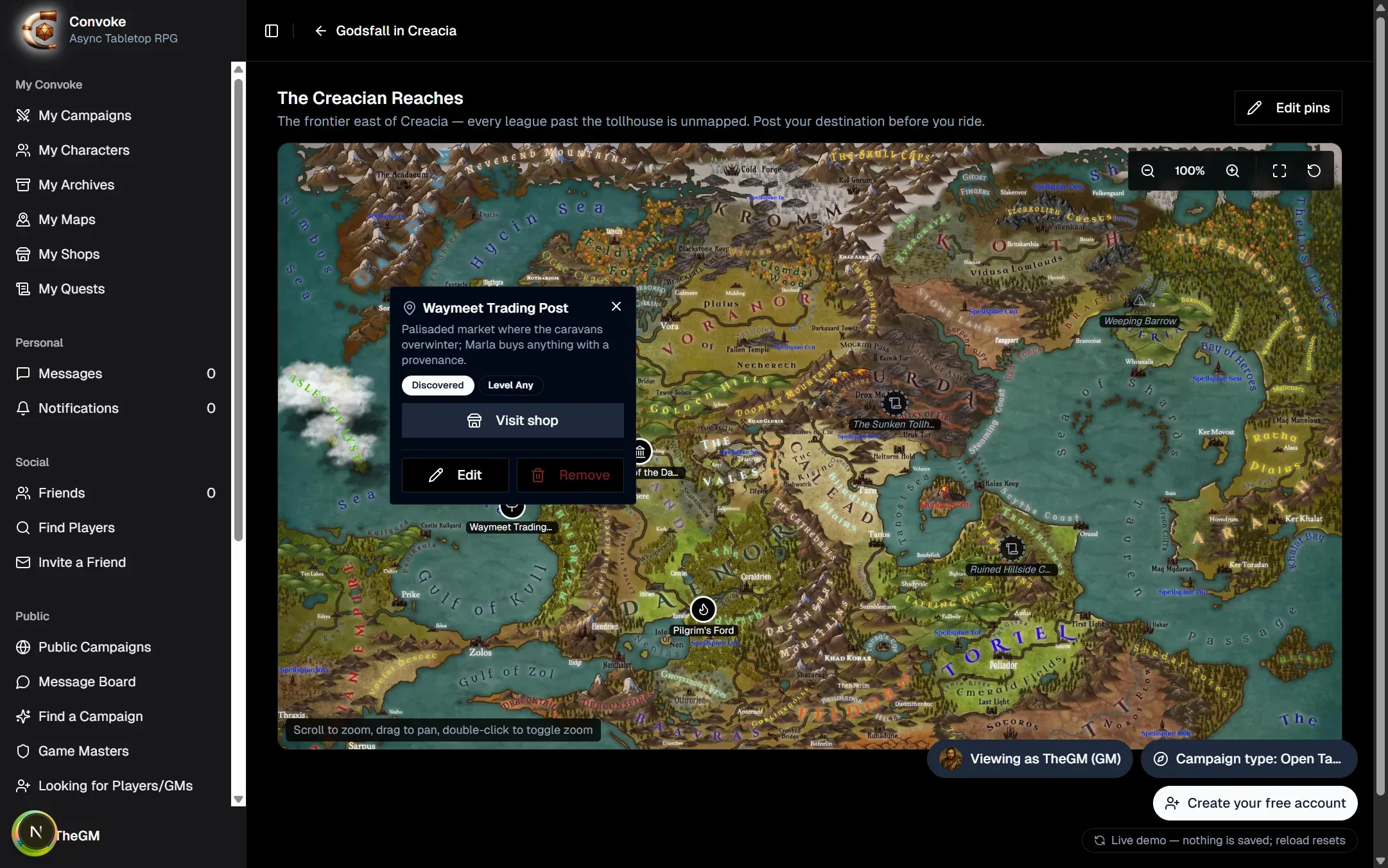This screenshot has width=1388, height=868.
Task: Browse Public Campaigns
Action: (116, 647)
